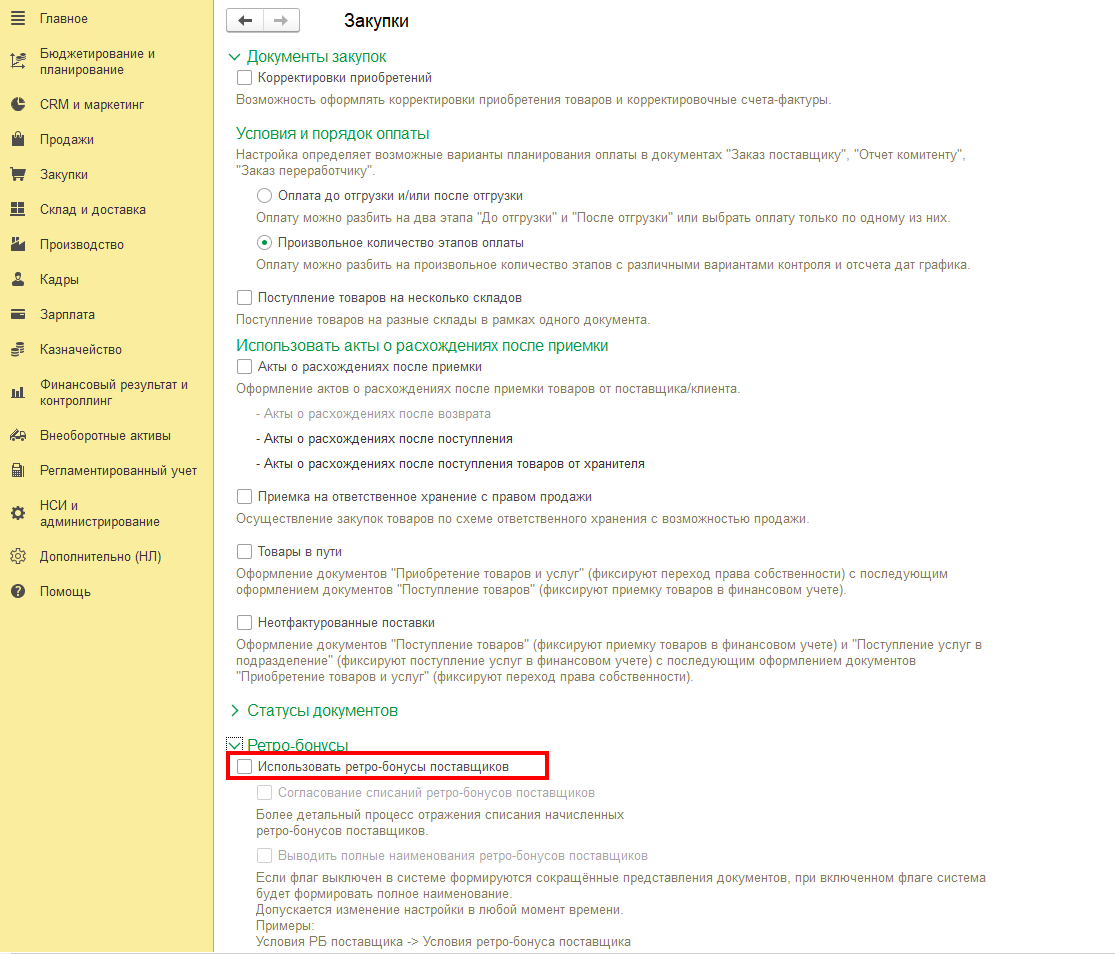Toggle the Товары в пути checkbox

click(x=245, y=551)
